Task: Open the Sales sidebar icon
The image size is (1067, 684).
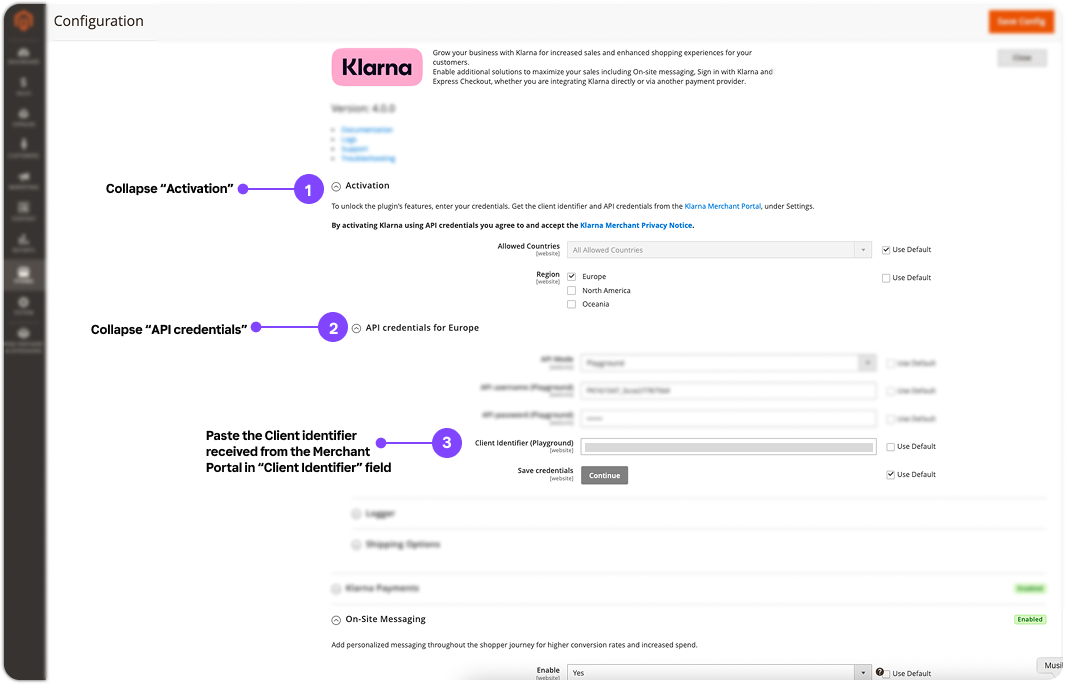Action: (x=23, y=85)
